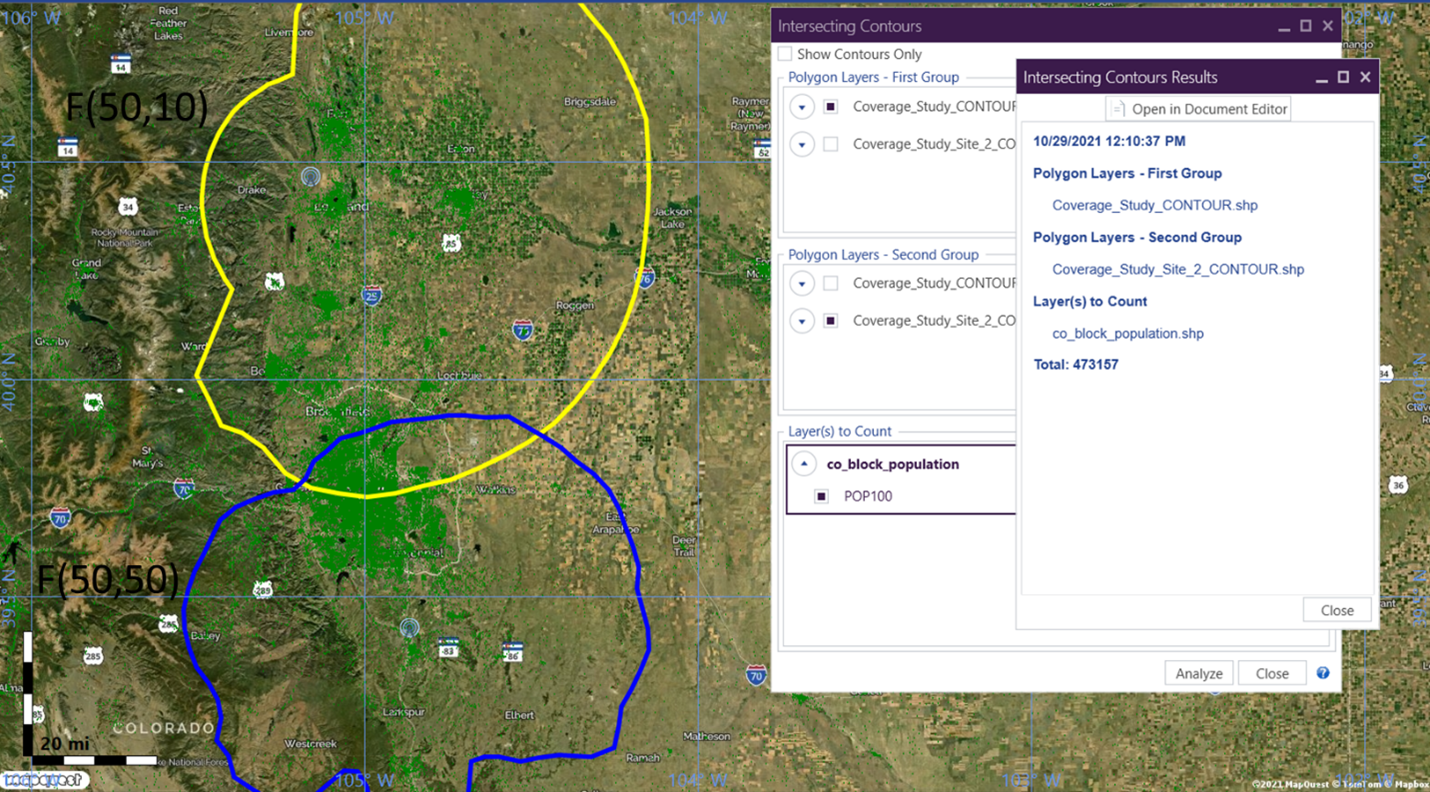Uncheck the POP100 field checkbox

pyautogui.click(x=821, y=496)
